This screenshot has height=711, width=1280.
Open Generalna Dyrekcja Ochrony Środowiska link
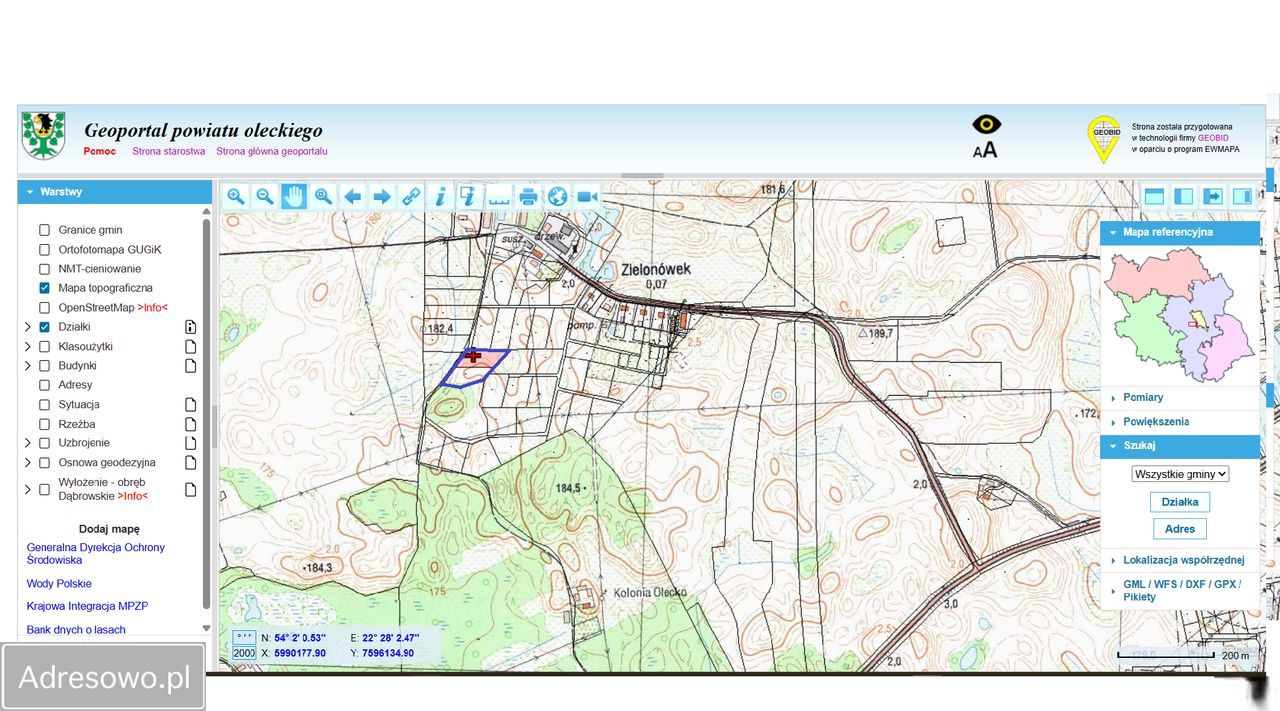[96, 554]
